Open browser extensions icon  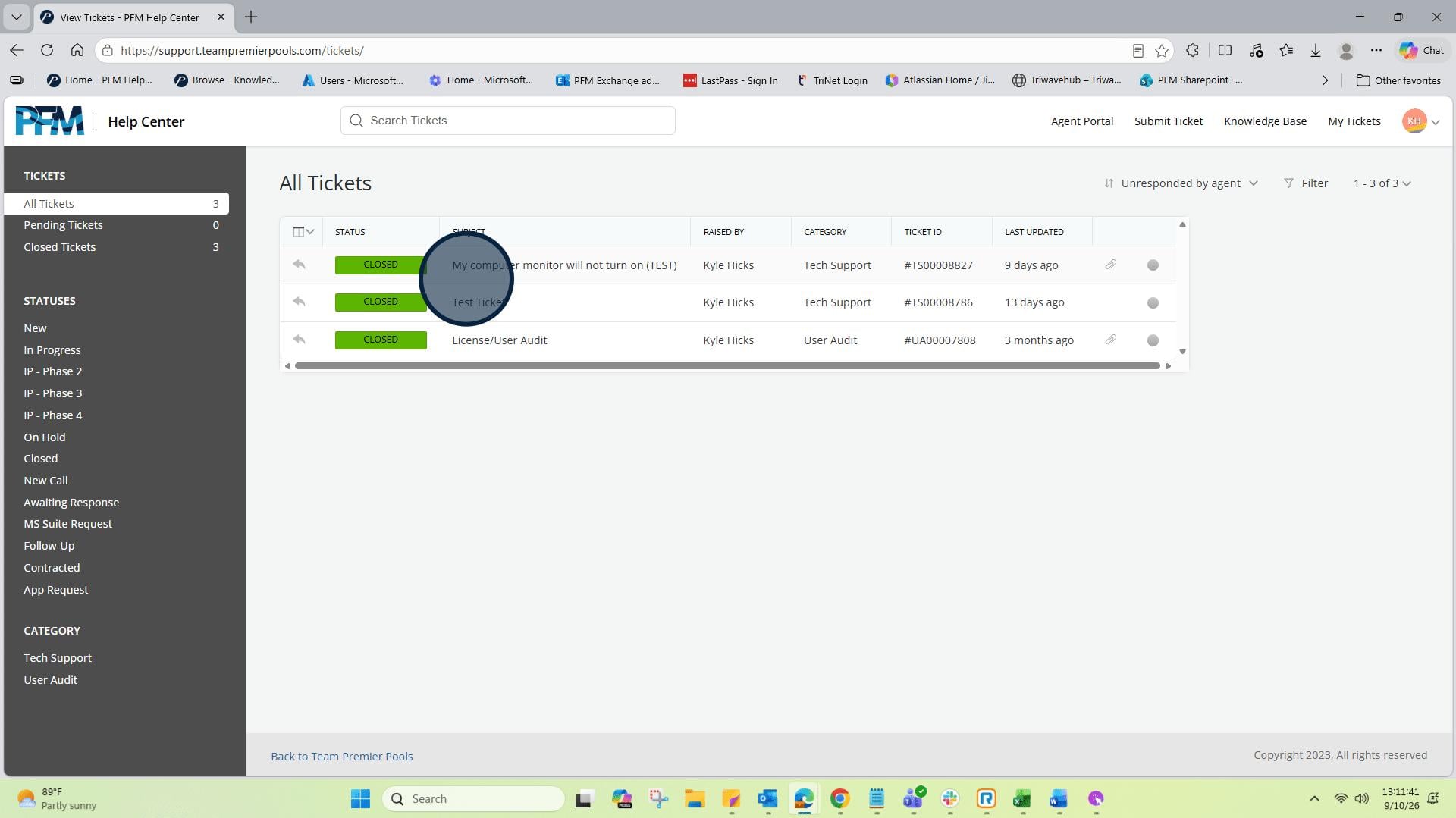pyautogui.click(x=1192, y=50)
